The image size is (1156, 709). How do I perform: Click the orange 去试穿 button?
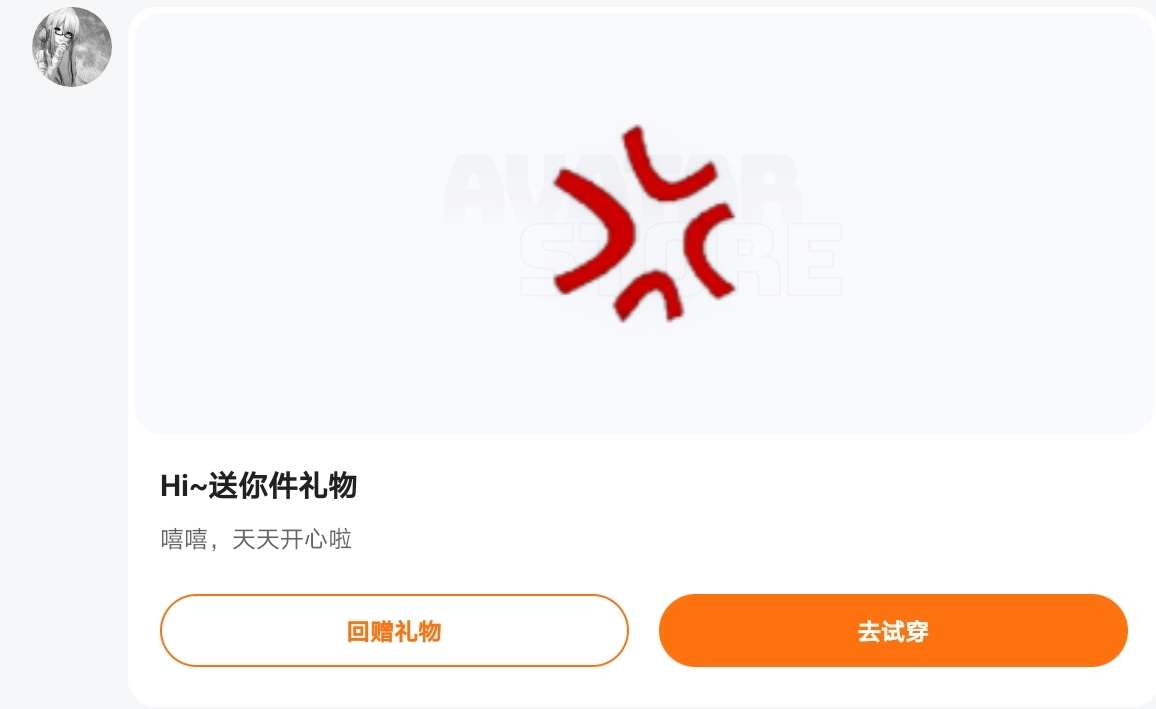893,631
